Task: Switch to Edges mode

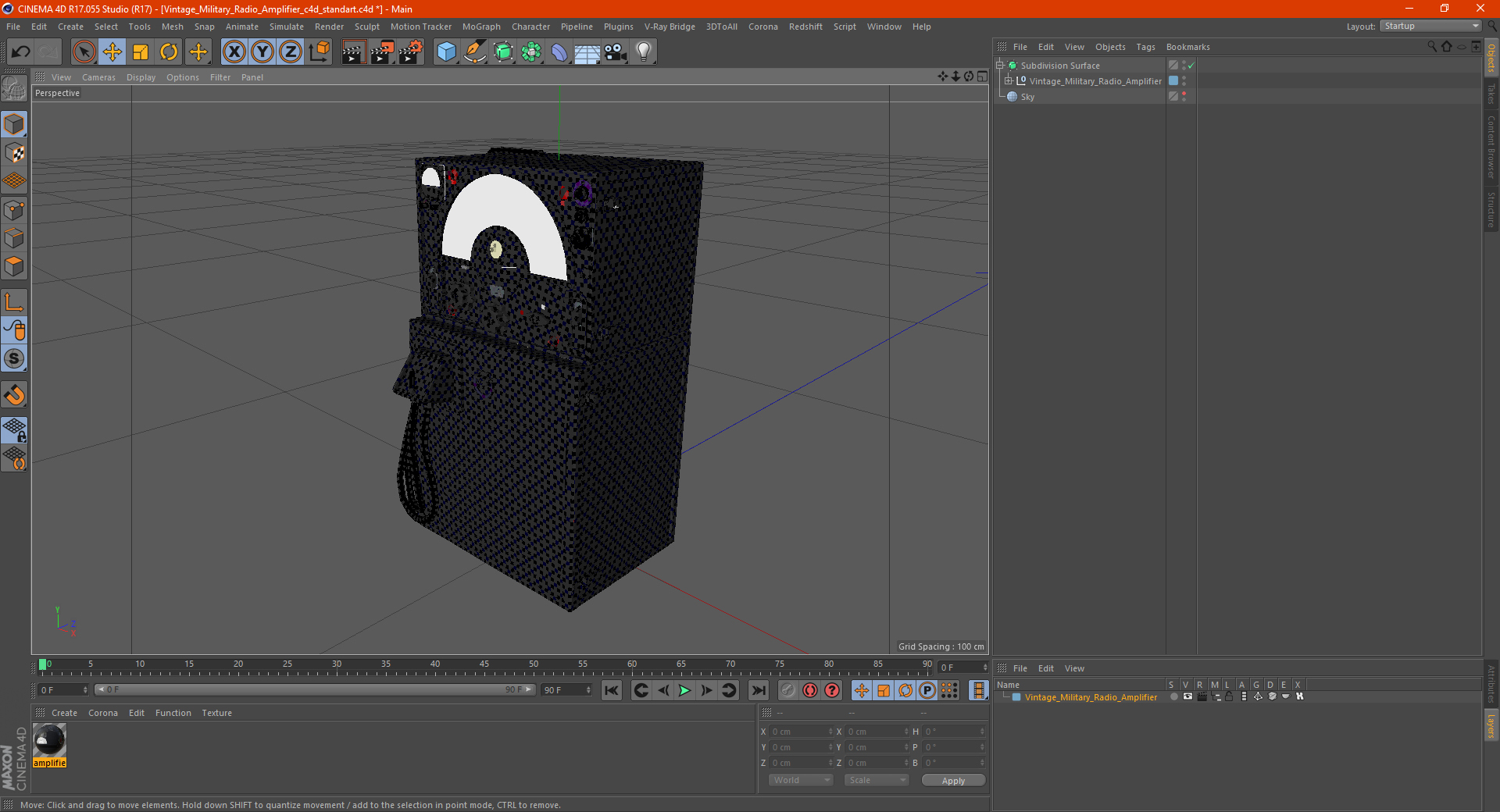Action: coord(14,237)
